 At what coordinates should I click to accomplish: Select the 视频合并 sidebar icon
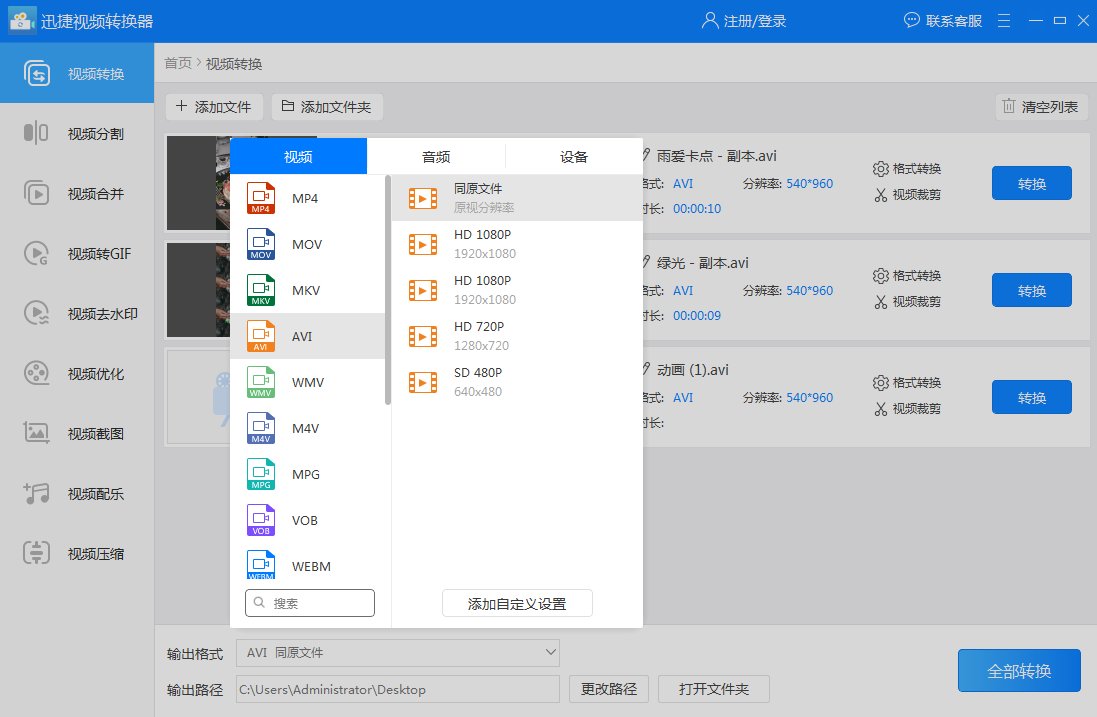[36, 194]
